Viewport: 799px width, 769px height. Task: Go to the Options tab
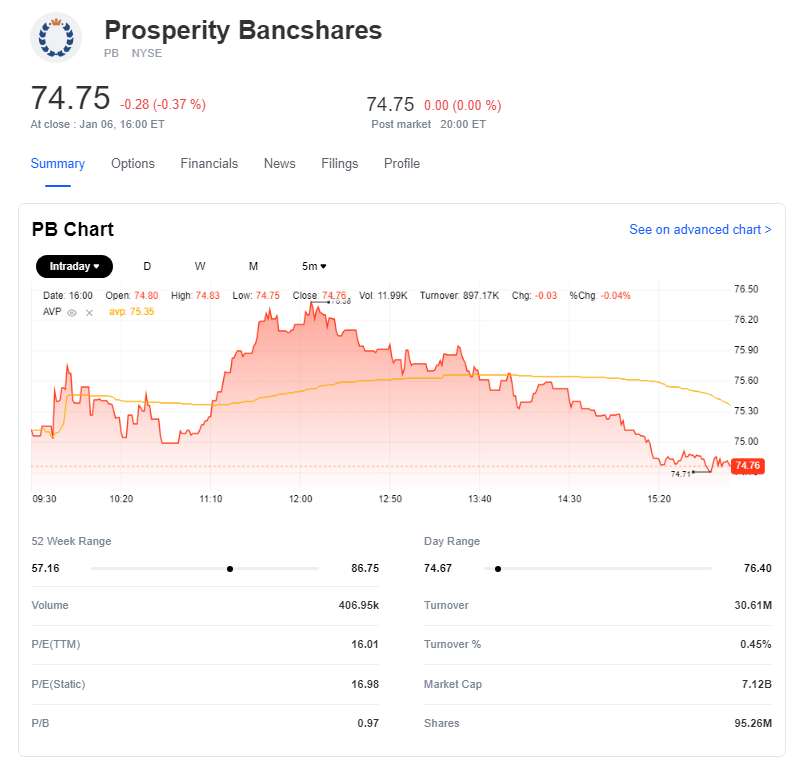tap(133, 164)
